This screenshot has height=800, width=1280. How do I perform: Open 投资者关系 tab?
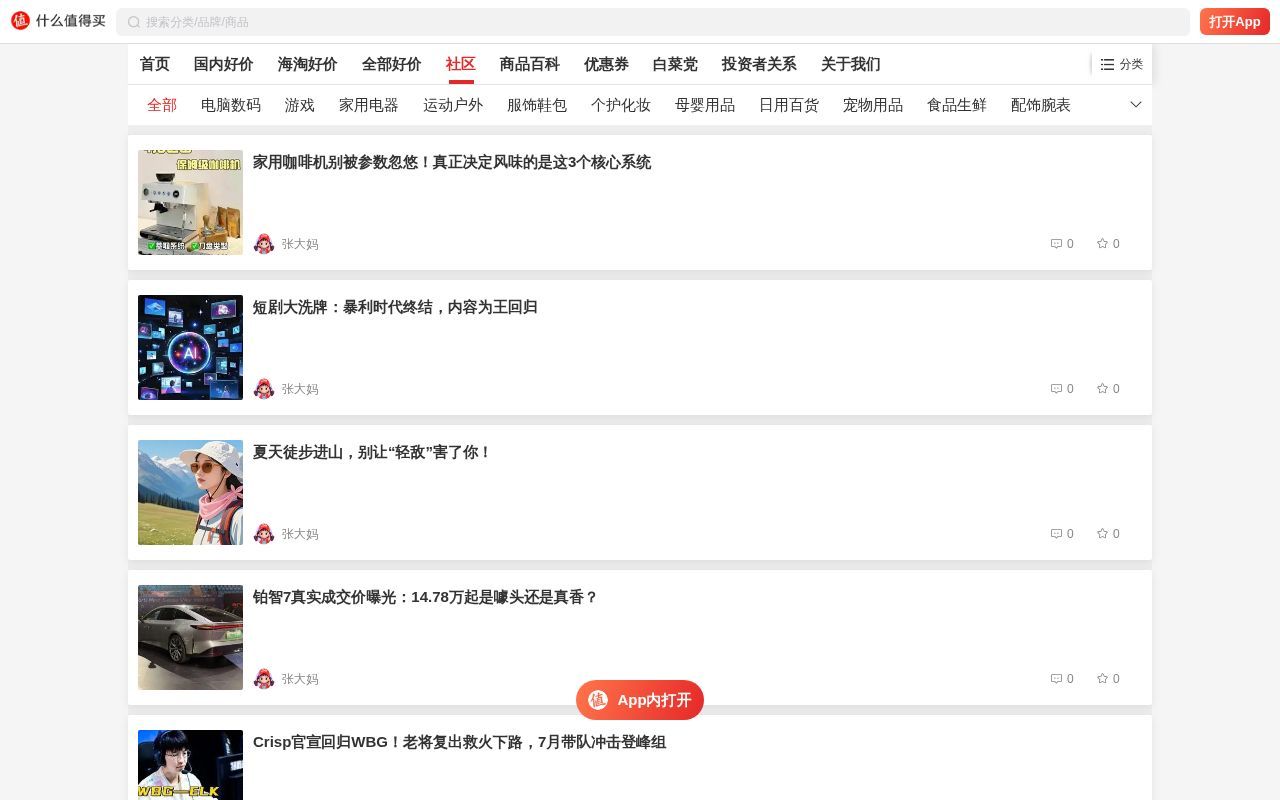pos(759,64)
